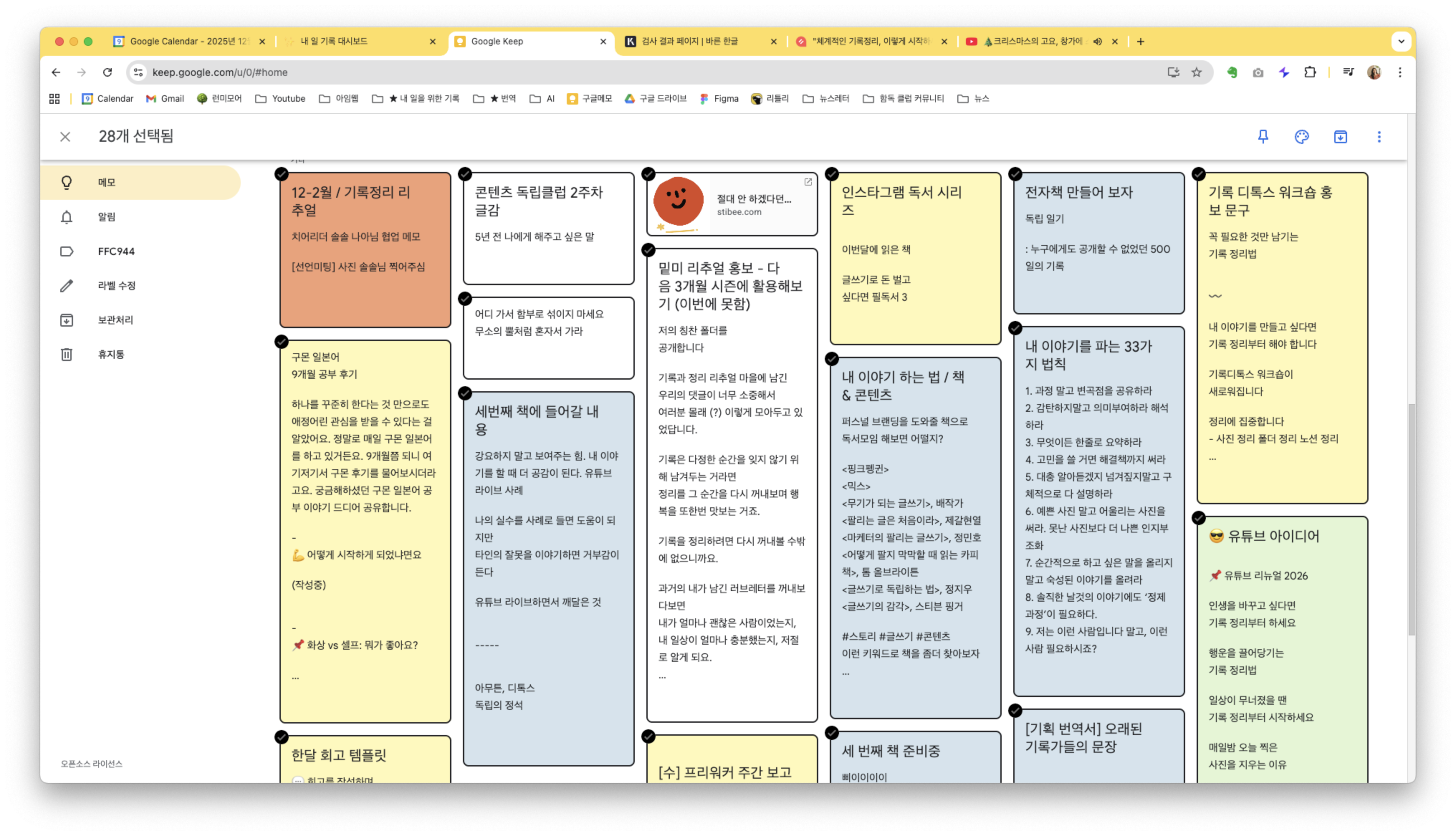Open 알림 reminders bell in sidebar
The image size is (1456, 836).
point(67,217)
